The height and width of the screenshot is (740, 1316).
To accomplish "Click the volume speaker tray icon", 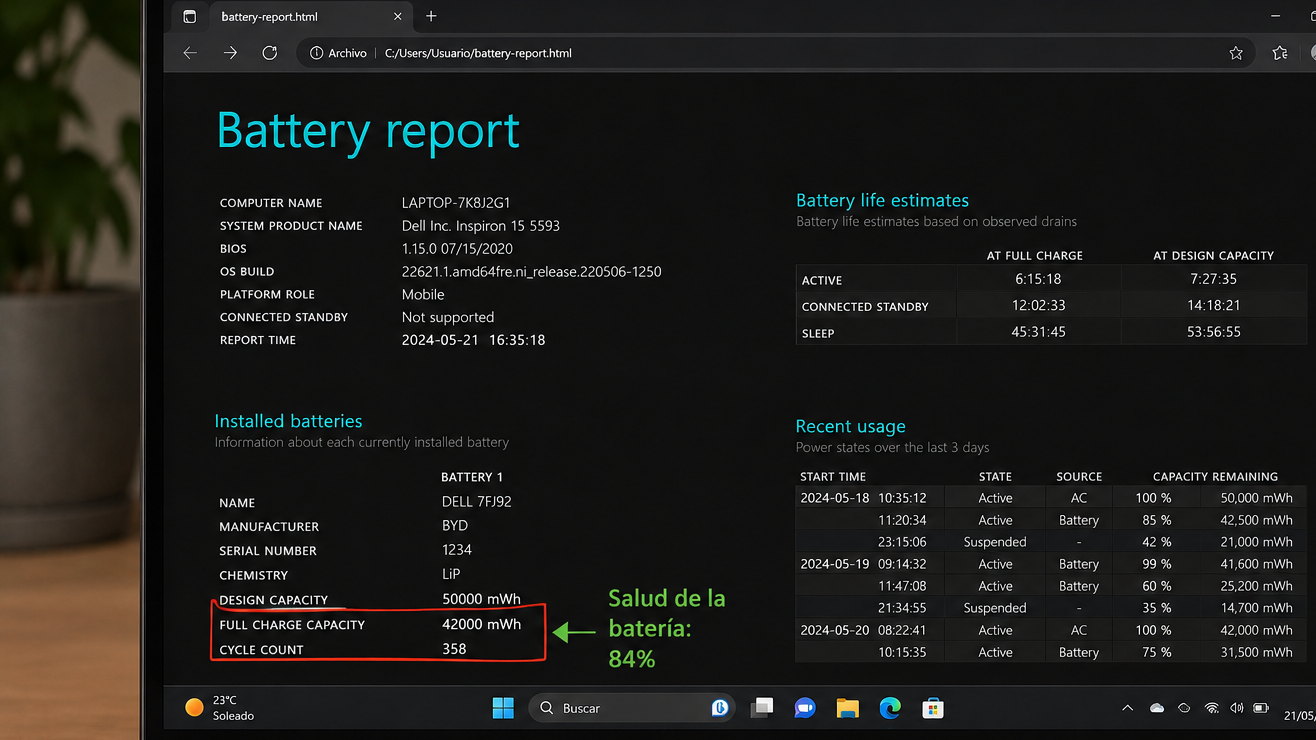I will tap(1236, 708).
